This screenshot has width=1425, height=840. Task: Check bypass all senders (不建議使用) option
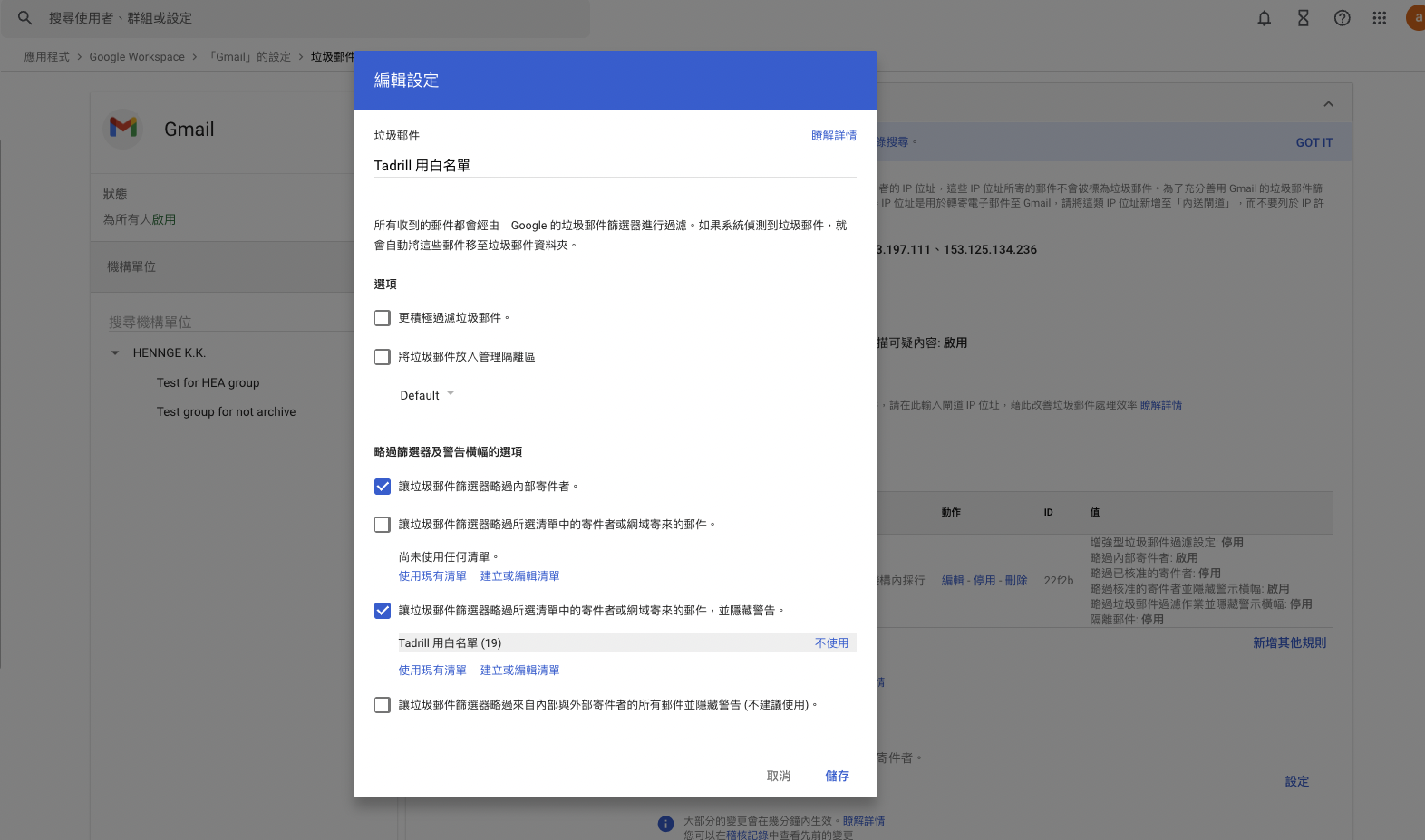tap(383, 705)
